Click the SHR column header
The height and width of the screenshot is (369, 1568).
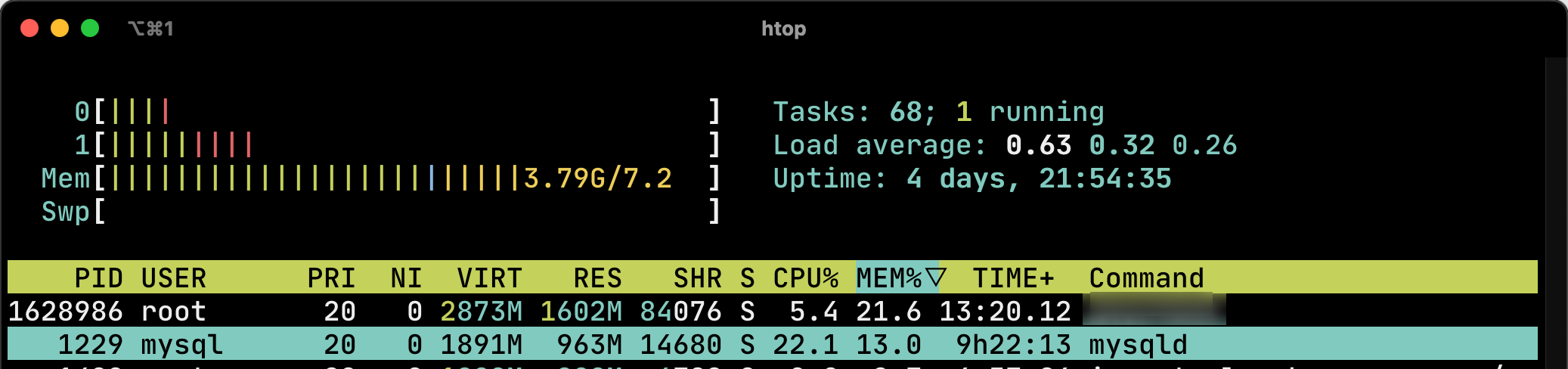point(697,278)
